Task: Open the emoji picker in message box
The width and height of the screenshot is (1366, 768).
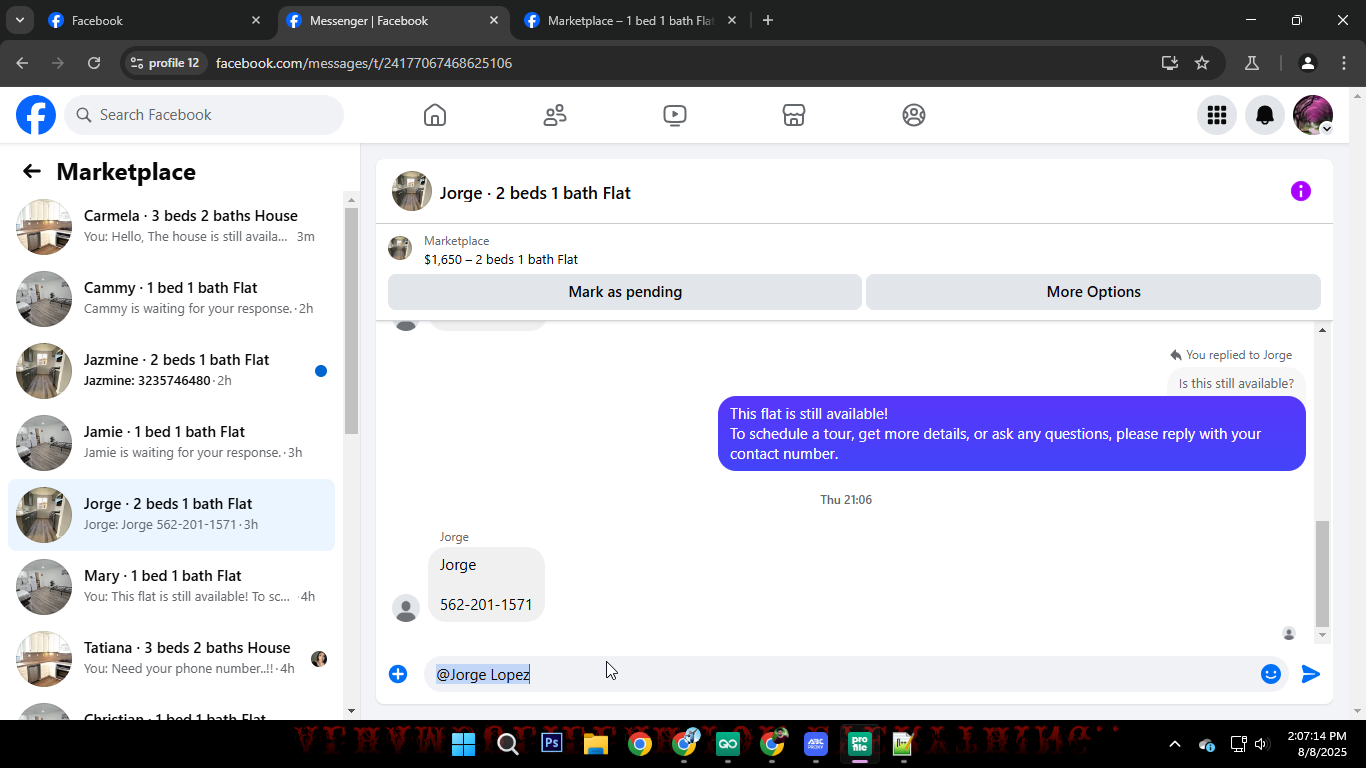Action: [1271, 674]
